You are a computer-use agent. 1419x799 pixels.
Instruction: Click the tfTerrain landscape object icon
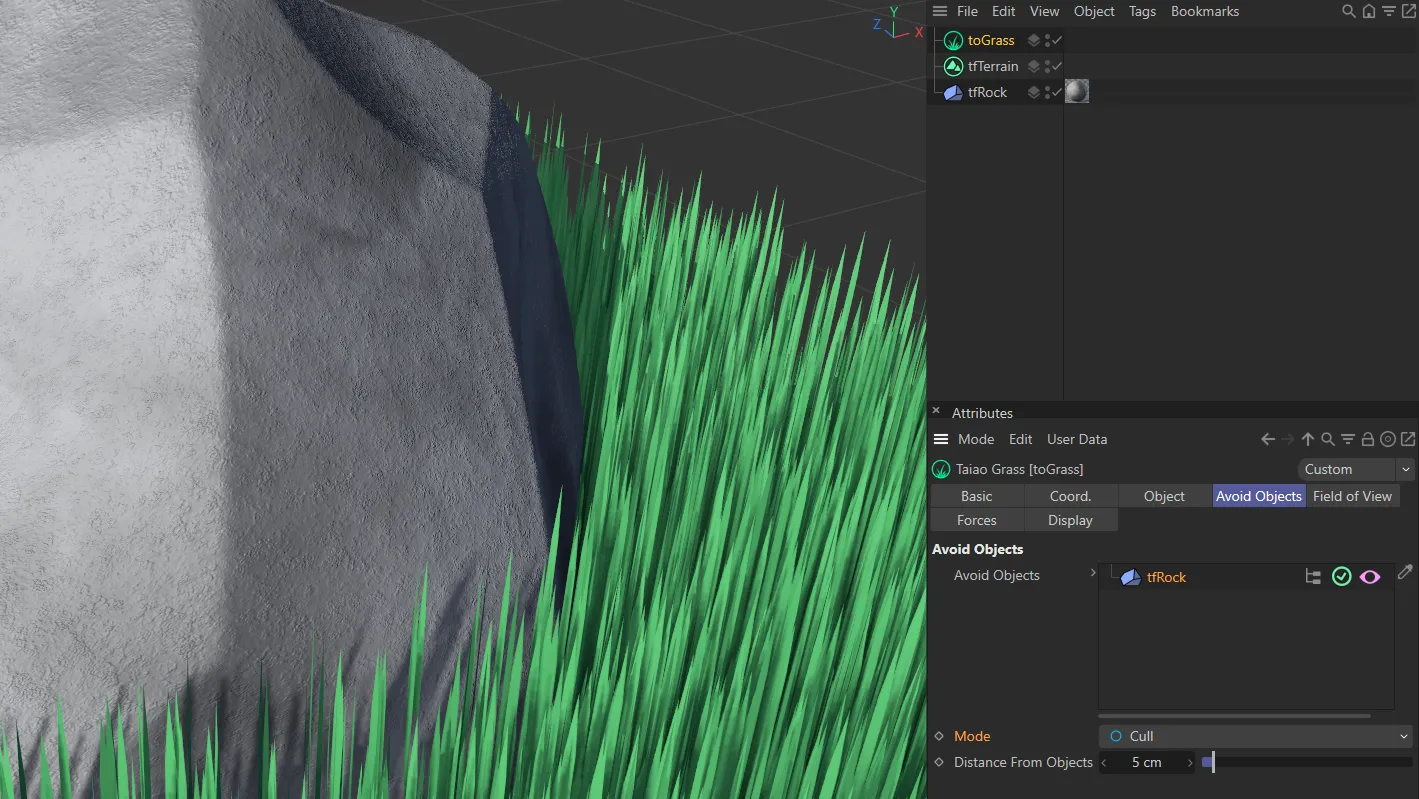[953, 66]
